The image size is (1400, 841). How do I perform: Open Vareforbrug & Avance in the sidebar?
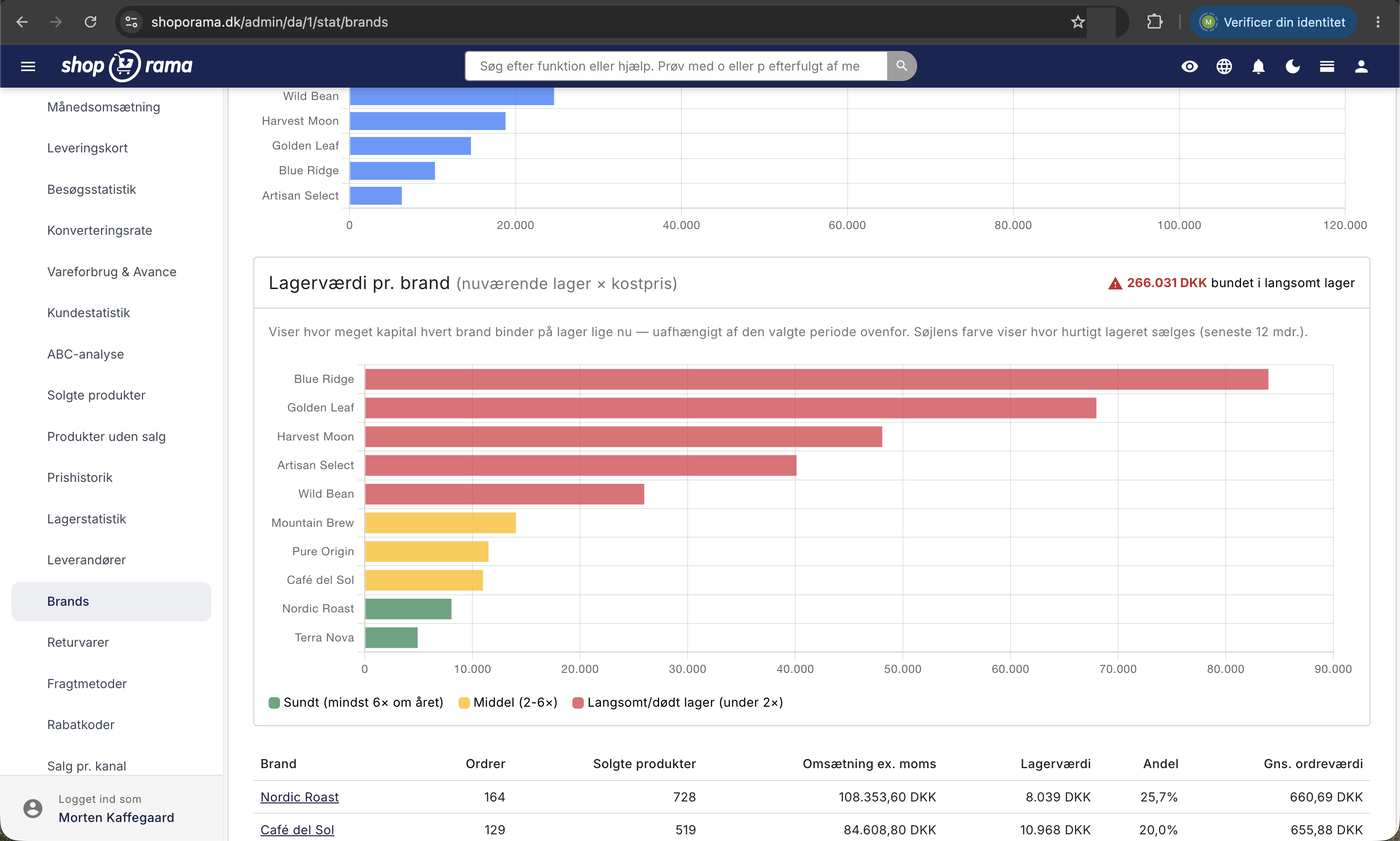112,272
